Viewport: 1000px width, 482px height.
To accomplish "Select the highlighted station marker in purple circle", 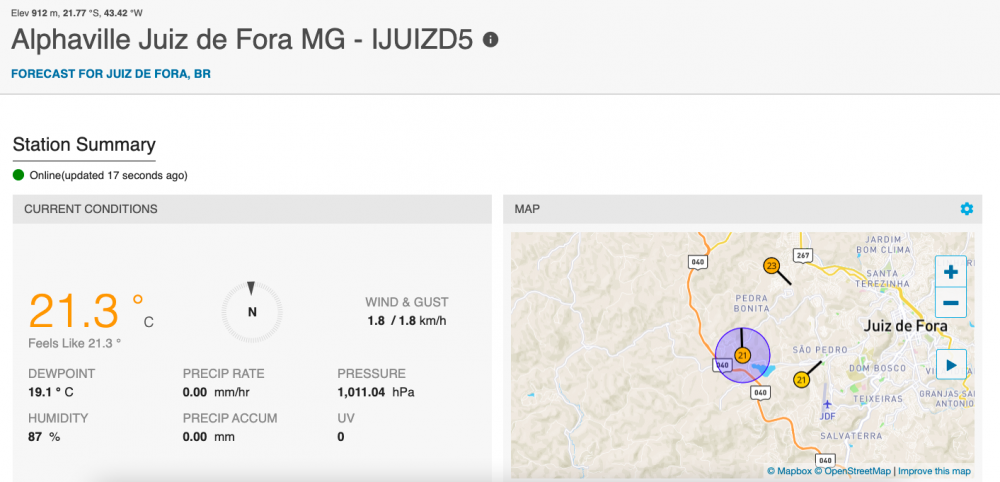I will tap(742, 355).
